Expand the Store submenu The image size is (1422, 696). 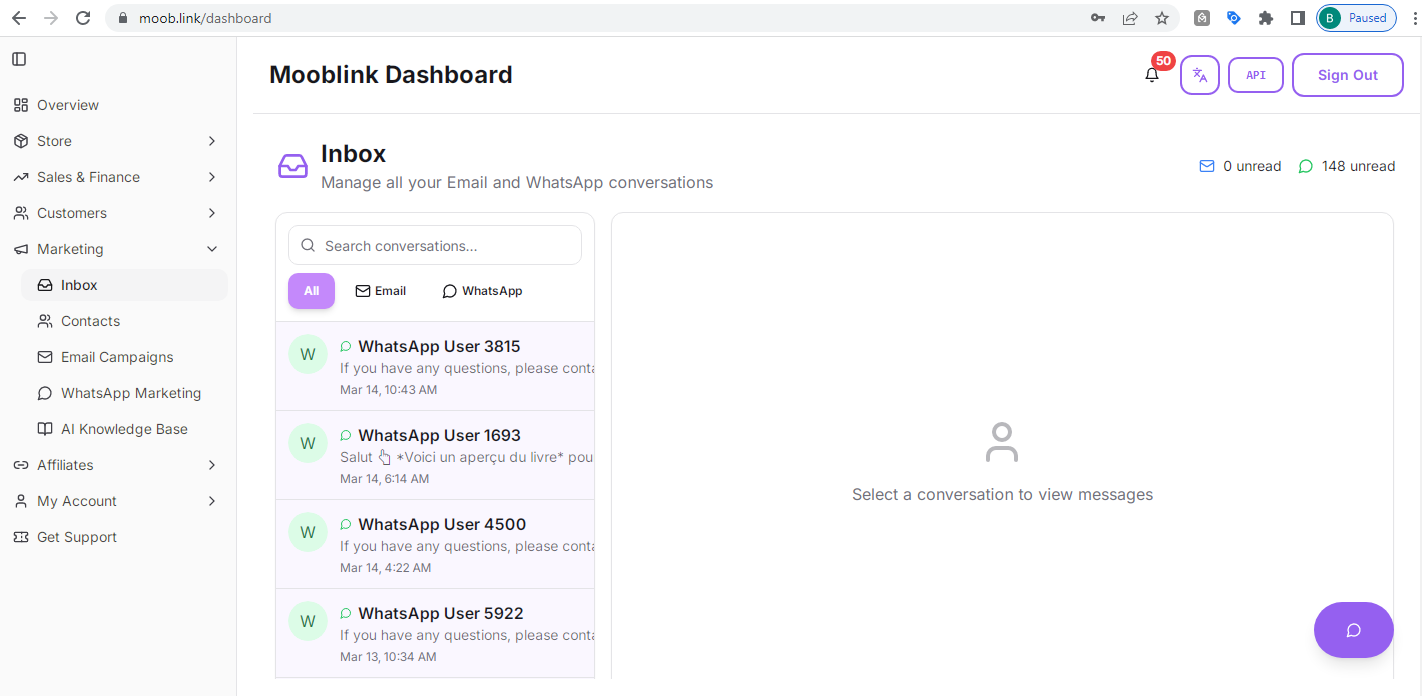[211, 141]
